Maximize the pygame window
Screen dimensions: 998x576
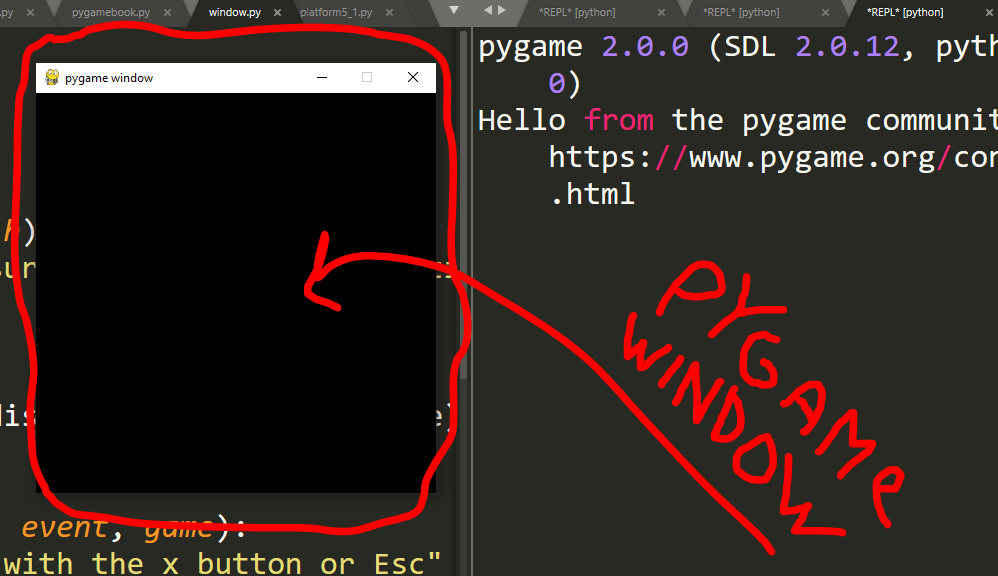[366, 77]
